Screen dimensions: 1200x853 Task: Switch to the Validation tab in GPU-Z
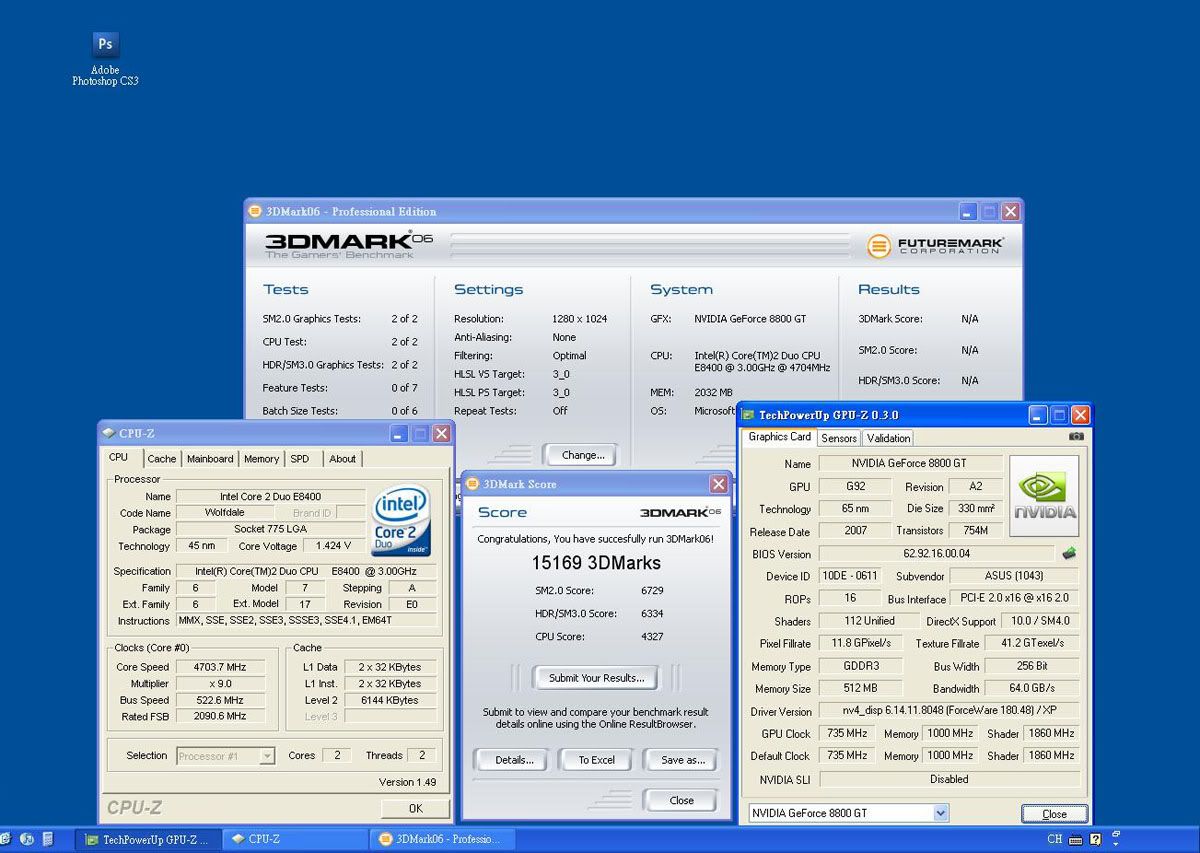point(888,438)
